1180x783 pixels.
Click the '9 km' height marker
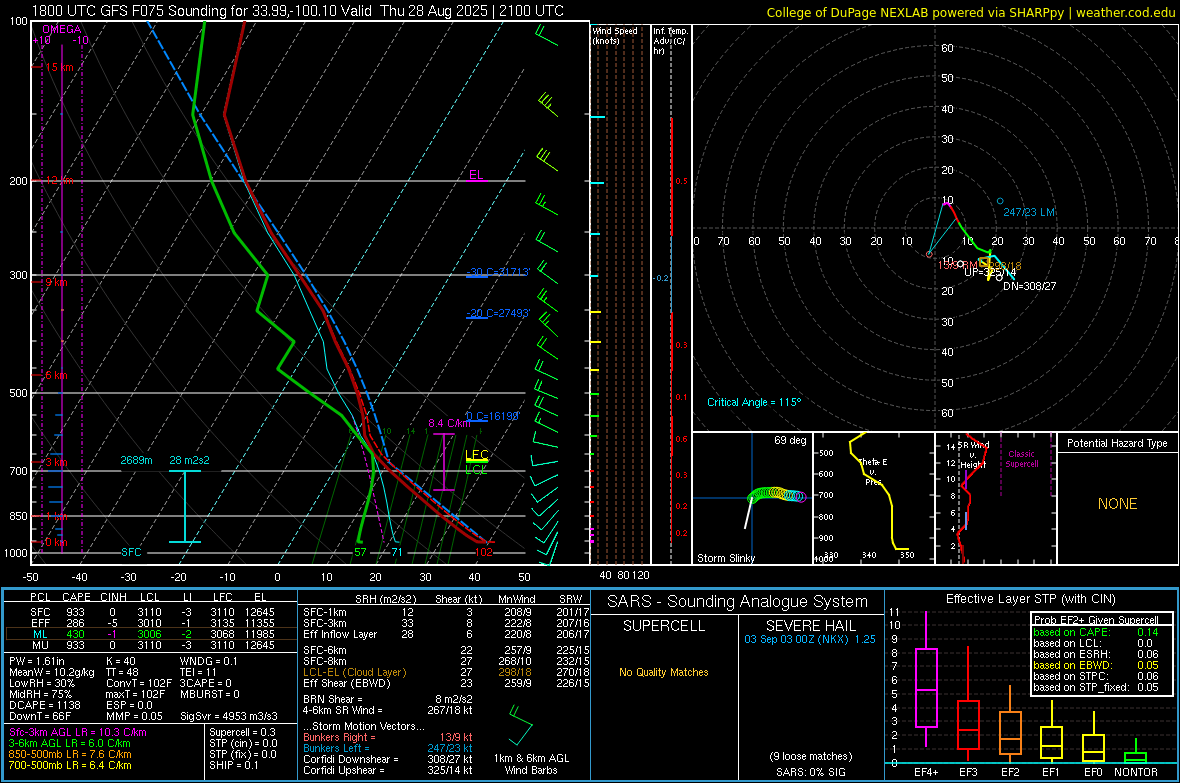point(56,282)
